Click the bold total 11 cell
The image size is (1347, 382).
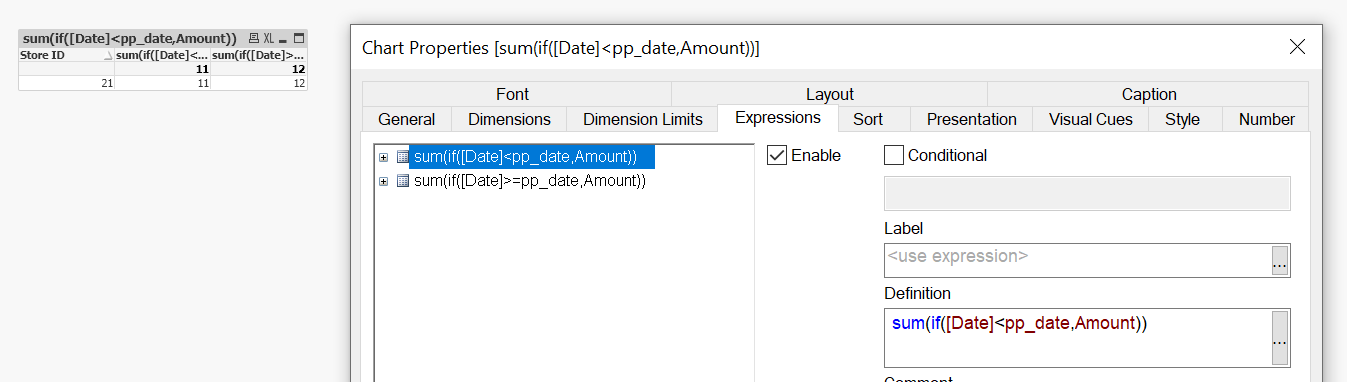pos(162,70)
